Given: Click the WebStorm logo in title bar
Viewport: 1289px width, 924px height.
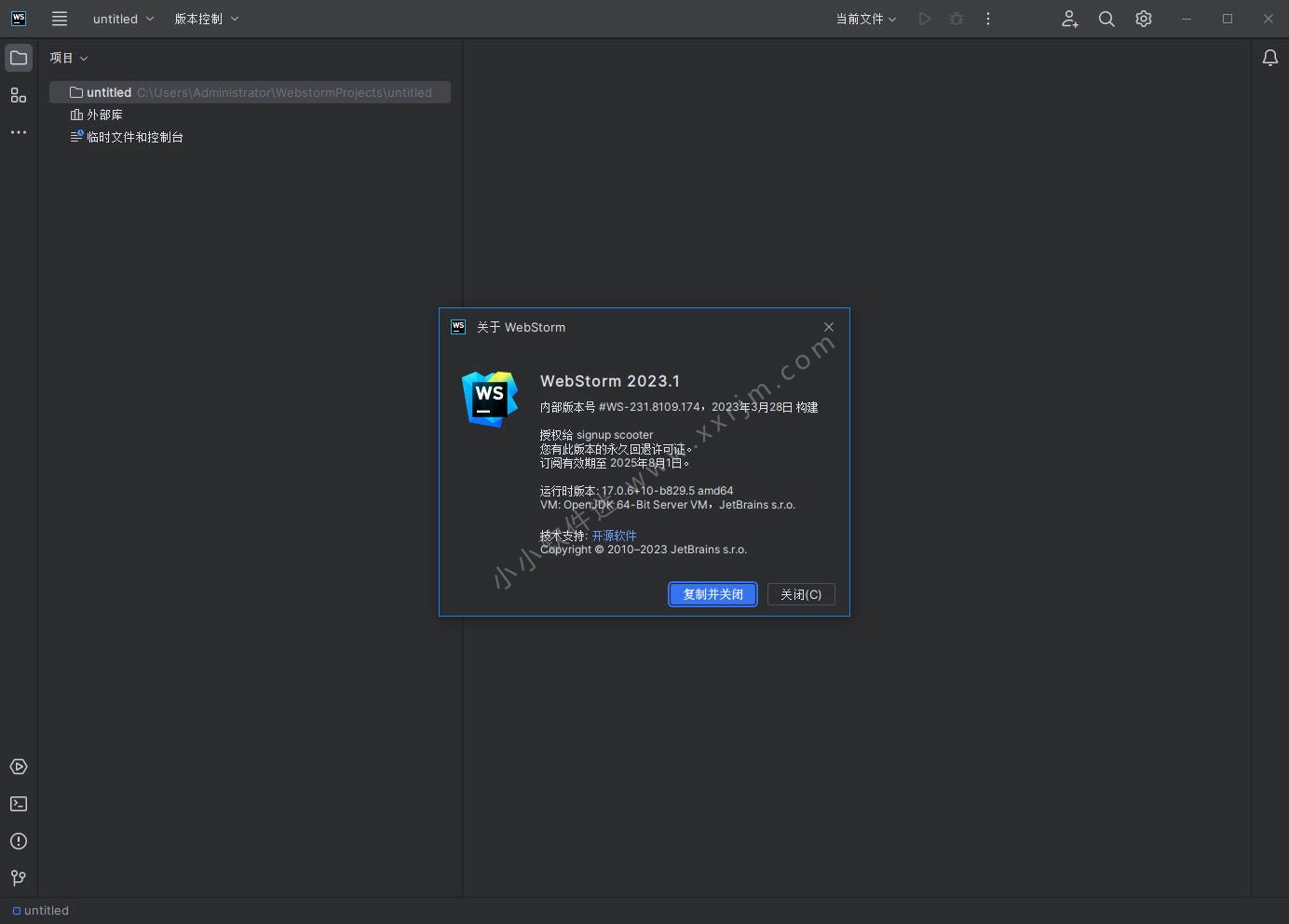Looking at the screenshot, I should coord(19,19).
